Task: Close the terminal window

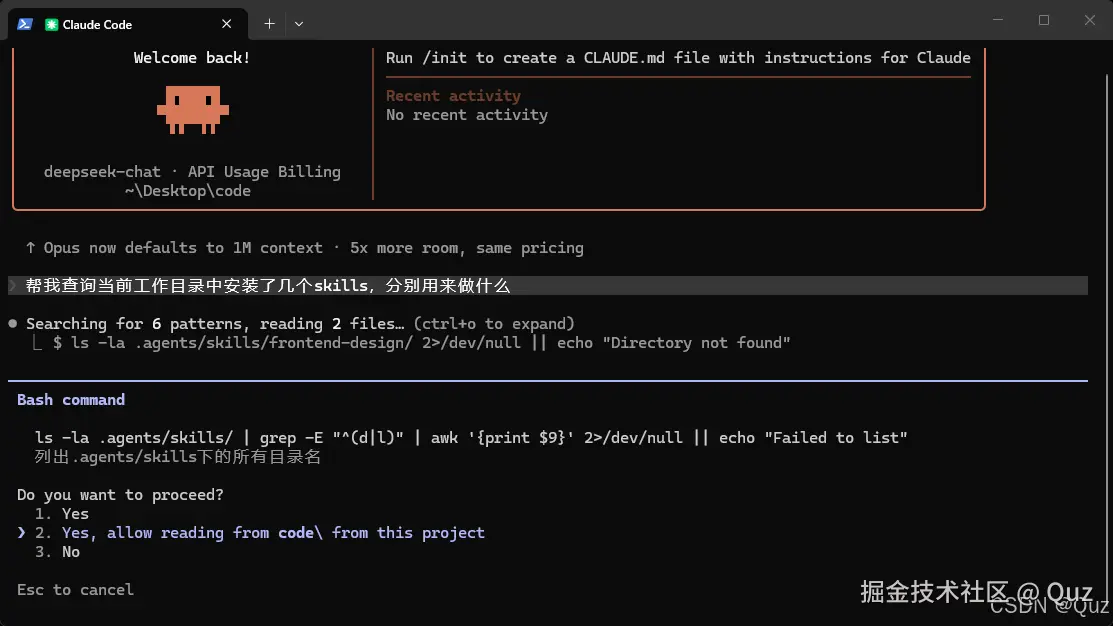Action: point(1090,20)
